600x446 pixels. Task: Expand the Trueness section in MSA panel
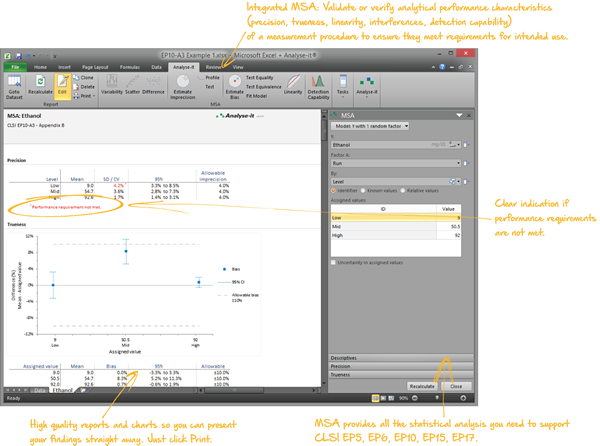point(401,375)
